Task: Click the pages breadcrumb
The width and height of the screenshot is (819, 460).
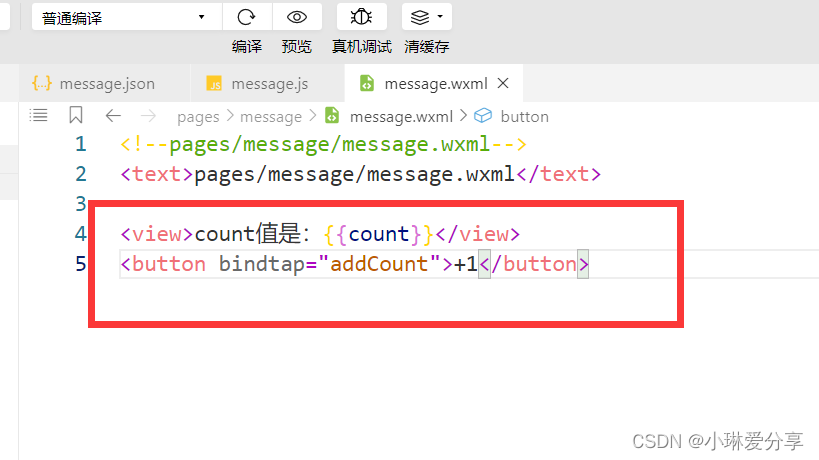Action: click(198, 117)
